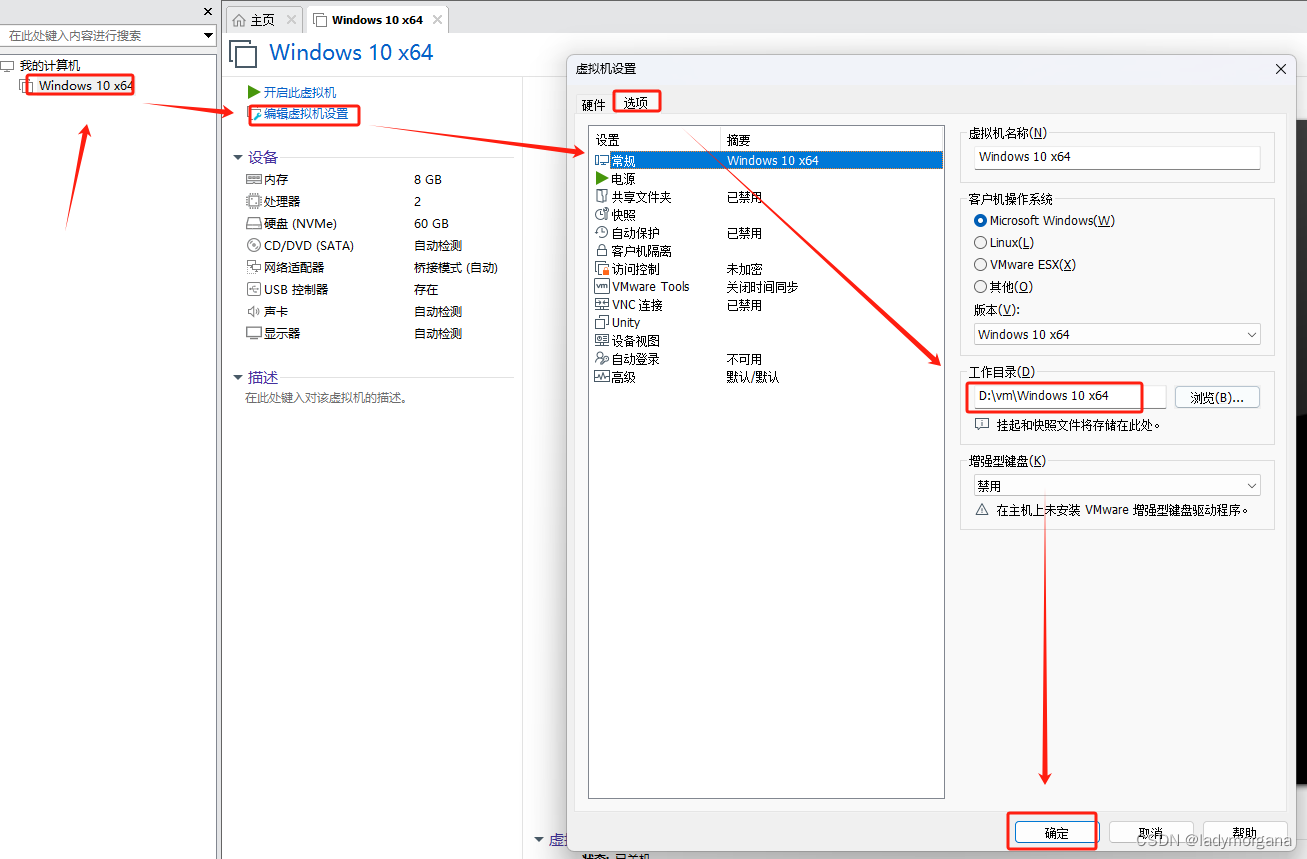Open the 增强型键盘 禁用 dropdown
The width and height of the screenshot is (1307, 859).
(x=1117, y=486)
